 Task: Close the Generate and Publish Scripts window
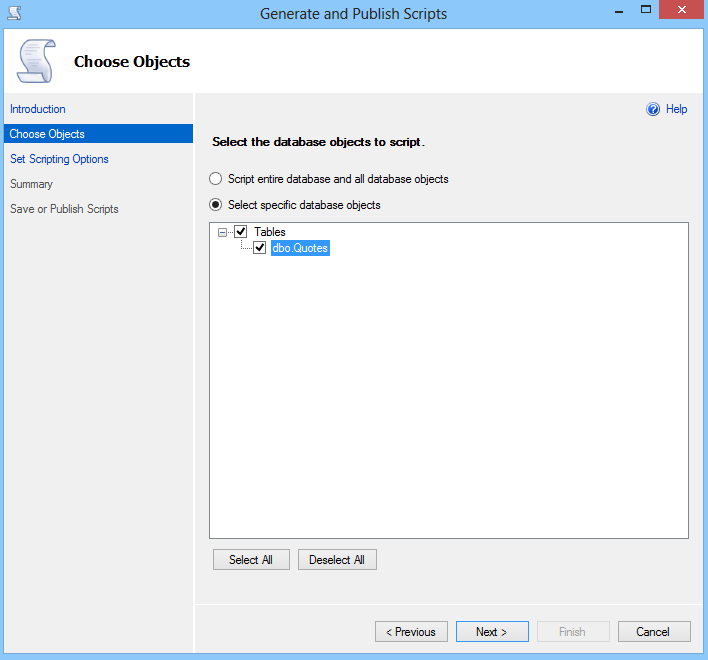tap(681, 9)
